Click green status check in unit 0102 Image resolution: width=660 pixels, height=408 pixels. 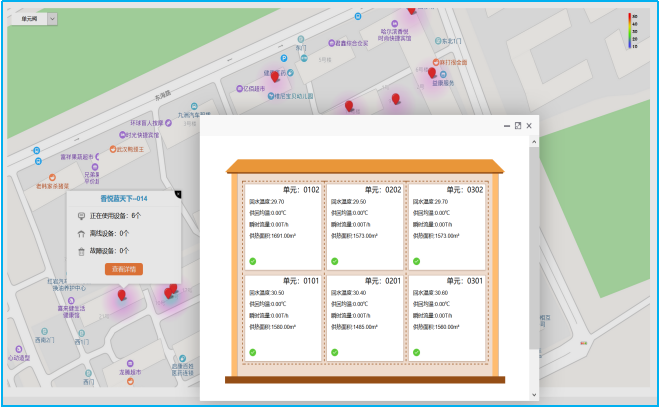pyautogui.click(x=252, y=261)
